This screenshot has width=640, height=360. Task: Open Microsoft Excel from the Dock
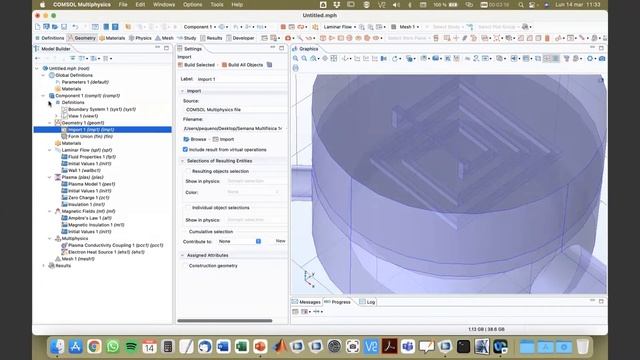pos(241,347)
